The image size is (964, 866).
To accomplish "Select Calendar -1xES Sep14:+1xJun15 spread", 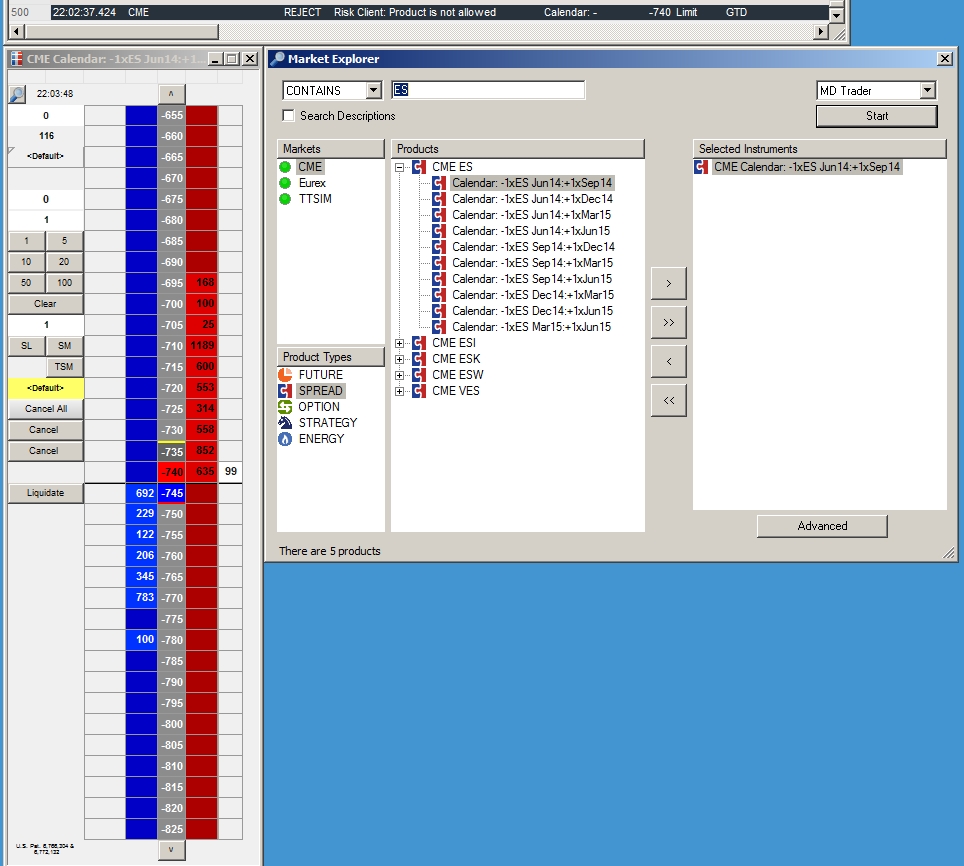I will click(532, 279).
